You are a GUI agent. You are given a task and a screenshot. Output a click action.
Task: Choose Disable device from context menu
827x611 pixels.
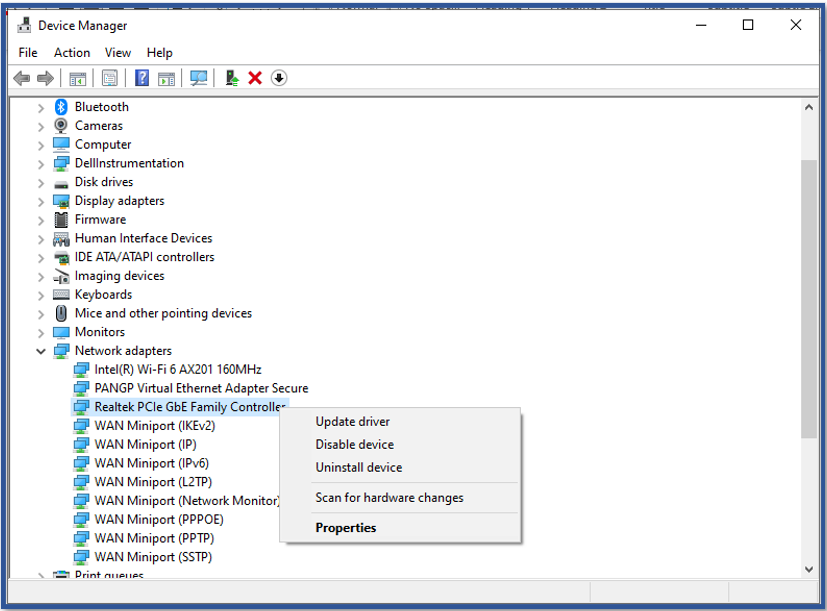[401, 444]
